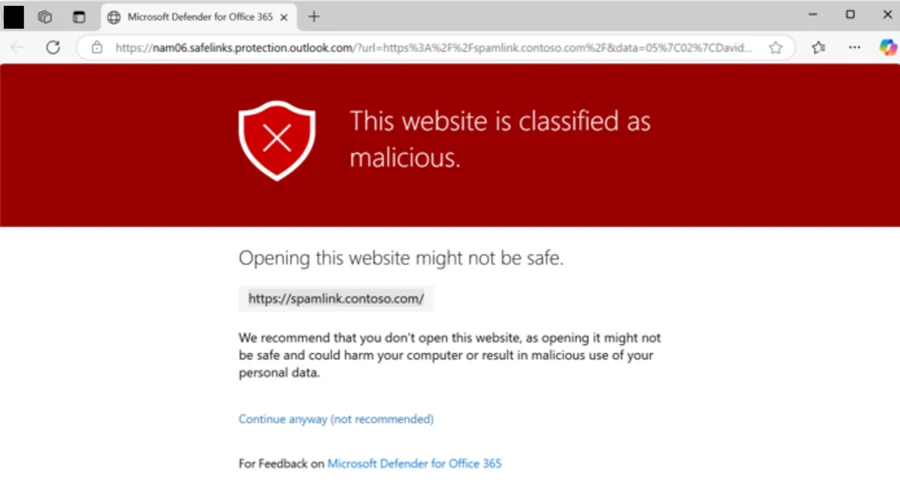
Task: View site information lock icon
Action: [x=97, y=47]
